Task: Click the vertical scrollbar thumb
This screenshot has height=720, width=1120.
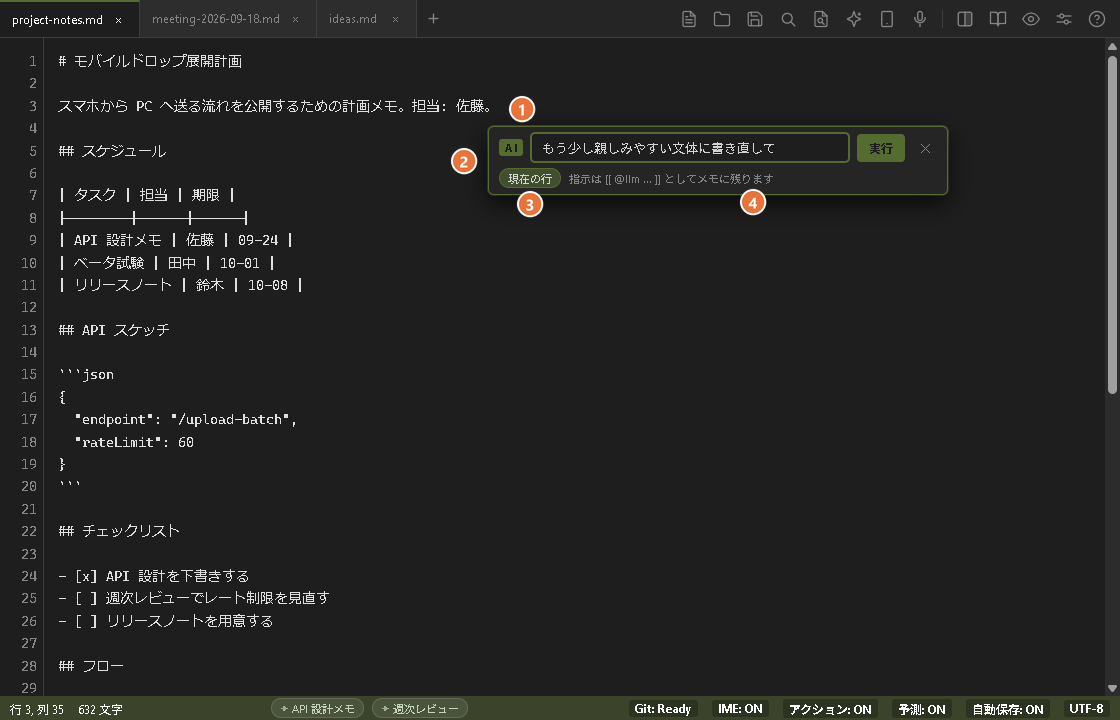Action: point(1111,224)
